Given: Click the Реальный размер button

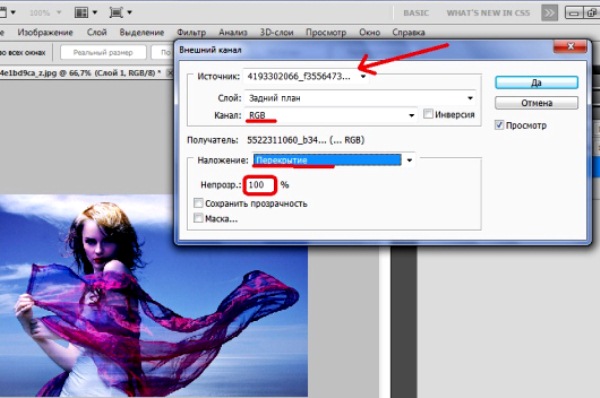Looking at the screenshot, I should click(103, 52).
